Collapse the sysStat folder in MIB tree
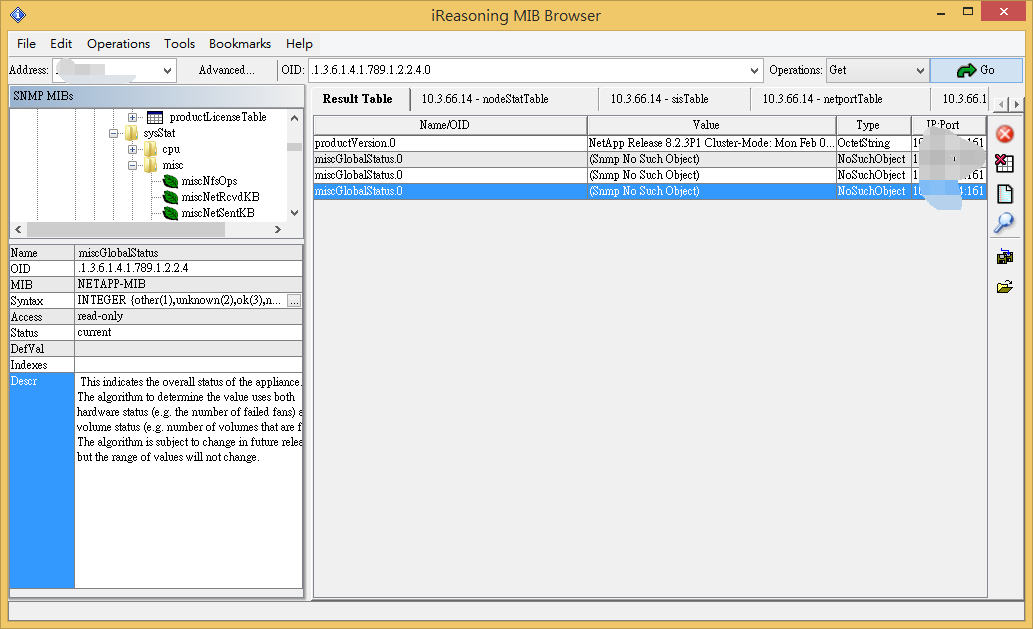 [116, 133]
